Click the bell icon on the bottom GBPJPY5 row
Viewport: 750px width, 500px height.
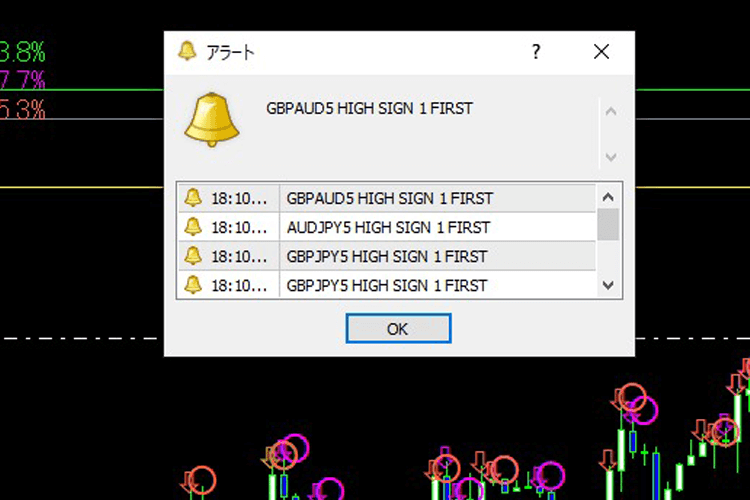(x=193, y=285)
